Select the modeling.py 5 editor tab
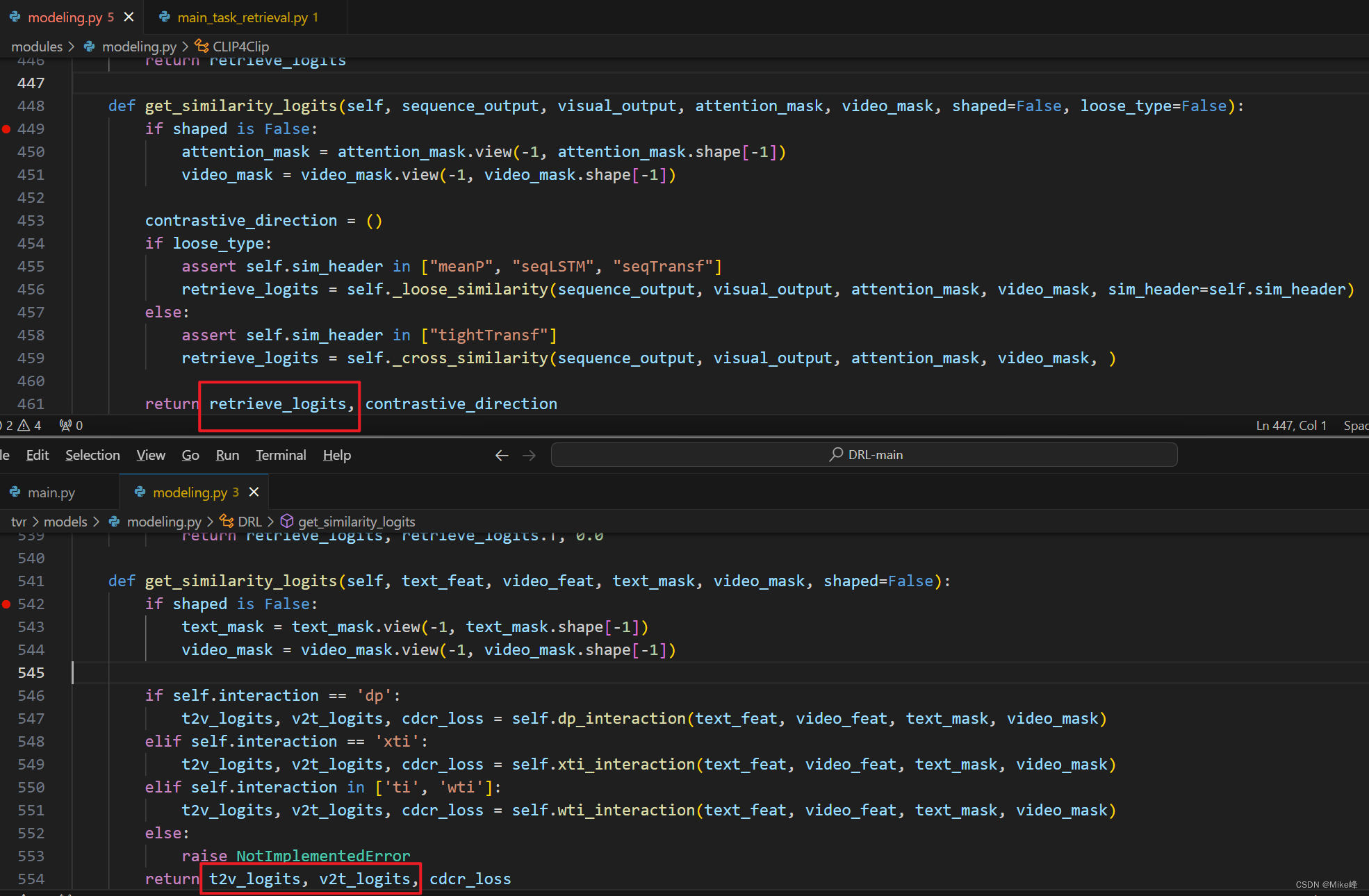The image size is (1369, 896). [70, 17]
